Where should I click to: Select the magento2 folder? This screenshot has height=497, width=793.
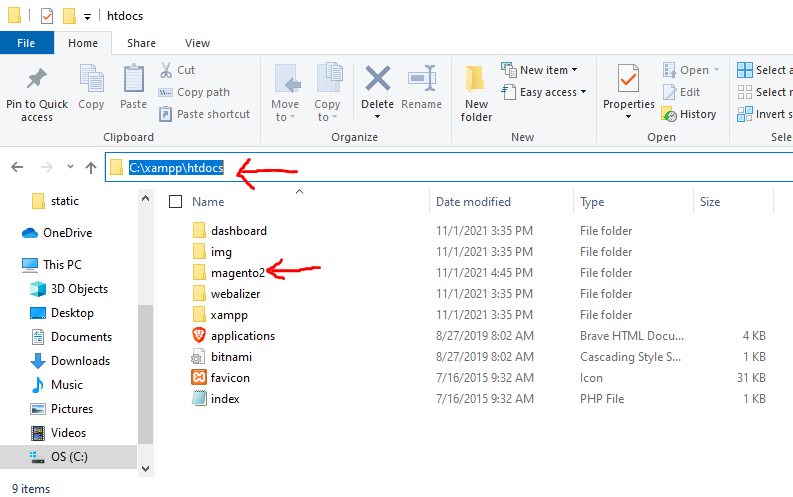(x=228, y=273)
